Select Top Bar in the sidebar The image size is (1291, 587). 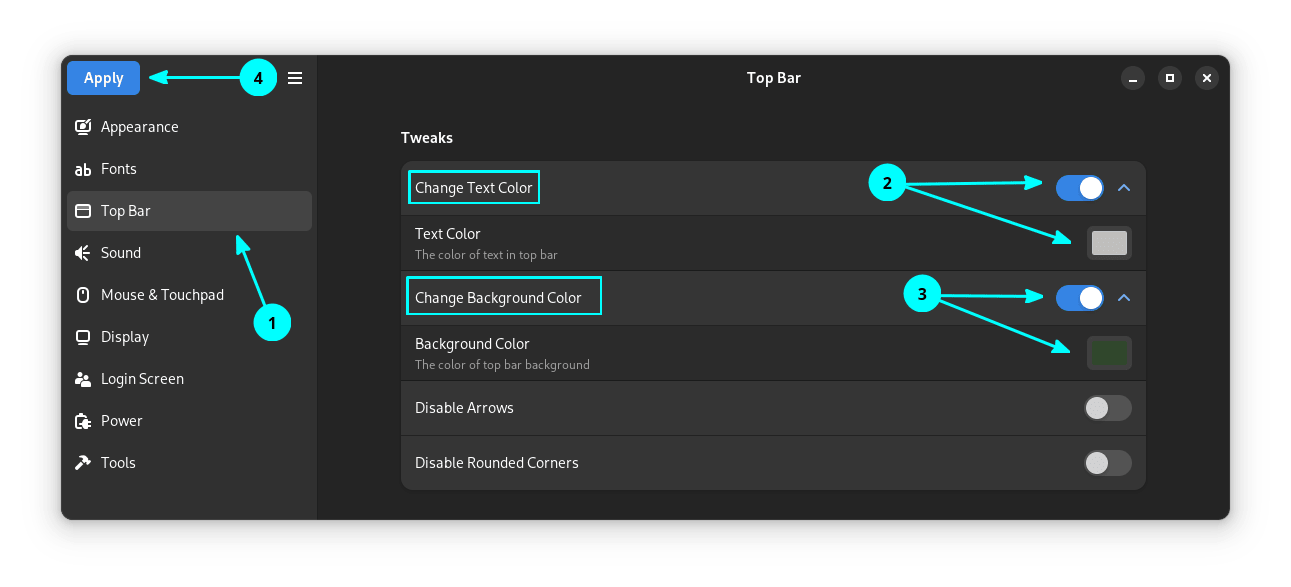click(189, 211)
